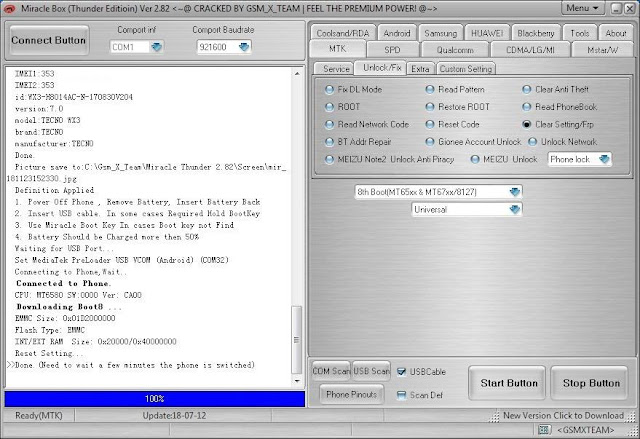Image resolution: width=640 pixels, height=439 pixels.
Task: Click the log panel scrollbar thumb
Action: (297, 339)
